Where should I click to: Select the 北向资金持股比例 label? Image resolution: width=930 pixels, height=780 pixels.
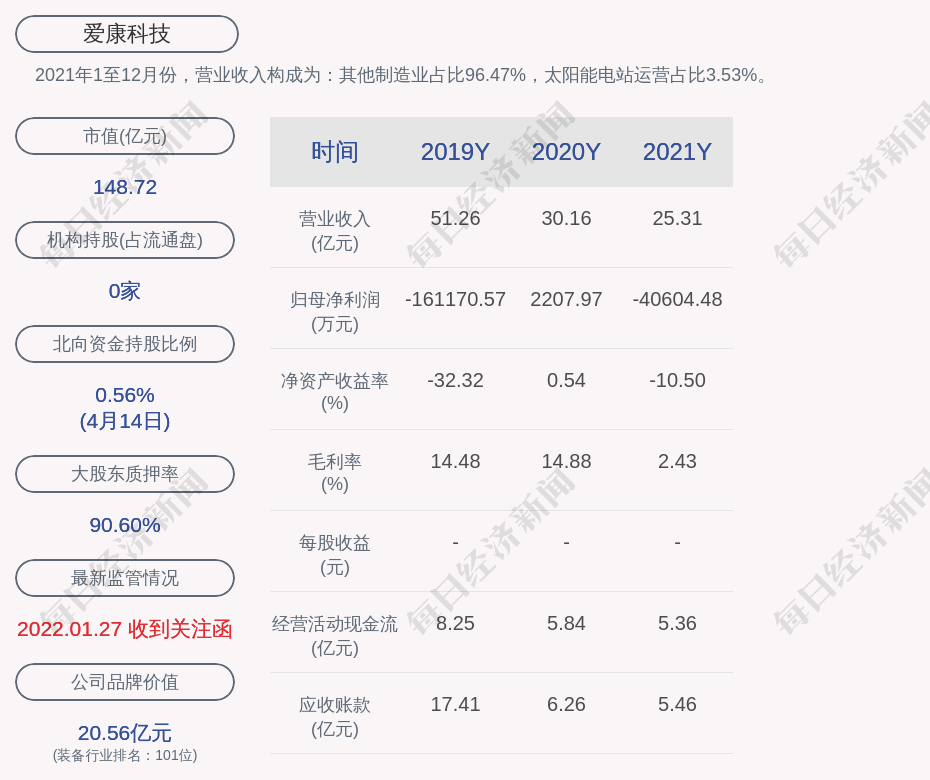125,343
